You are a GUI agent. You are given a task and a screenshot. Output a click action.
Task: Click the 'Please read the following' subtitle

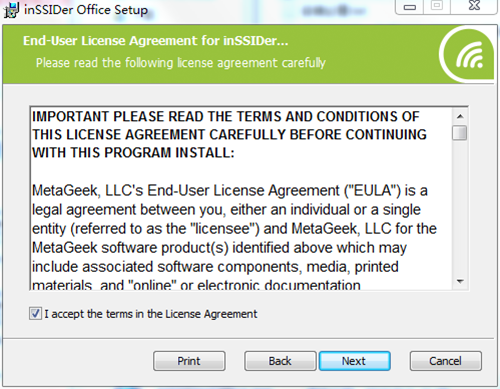[x=181, y=63]
